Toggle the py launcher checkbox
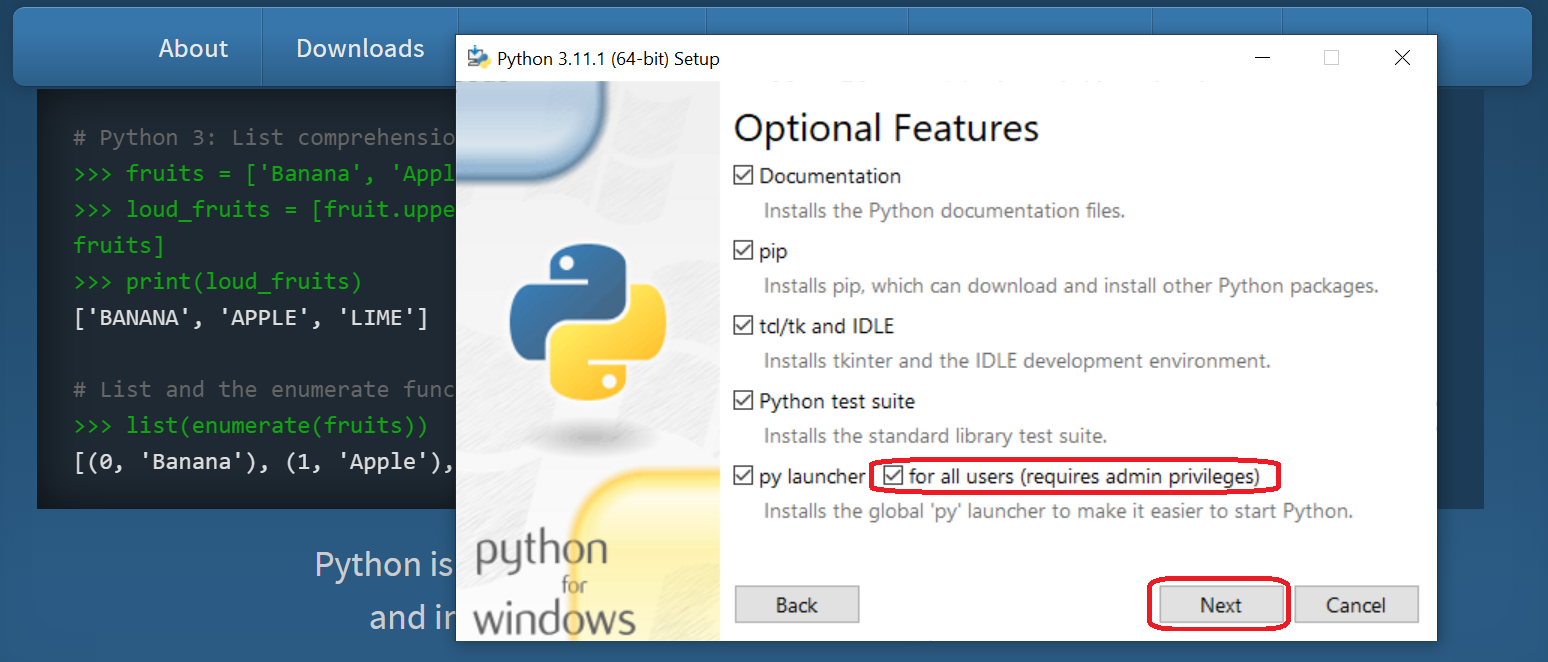Viewport: 1548px width, 662px height. pos(743,475)
